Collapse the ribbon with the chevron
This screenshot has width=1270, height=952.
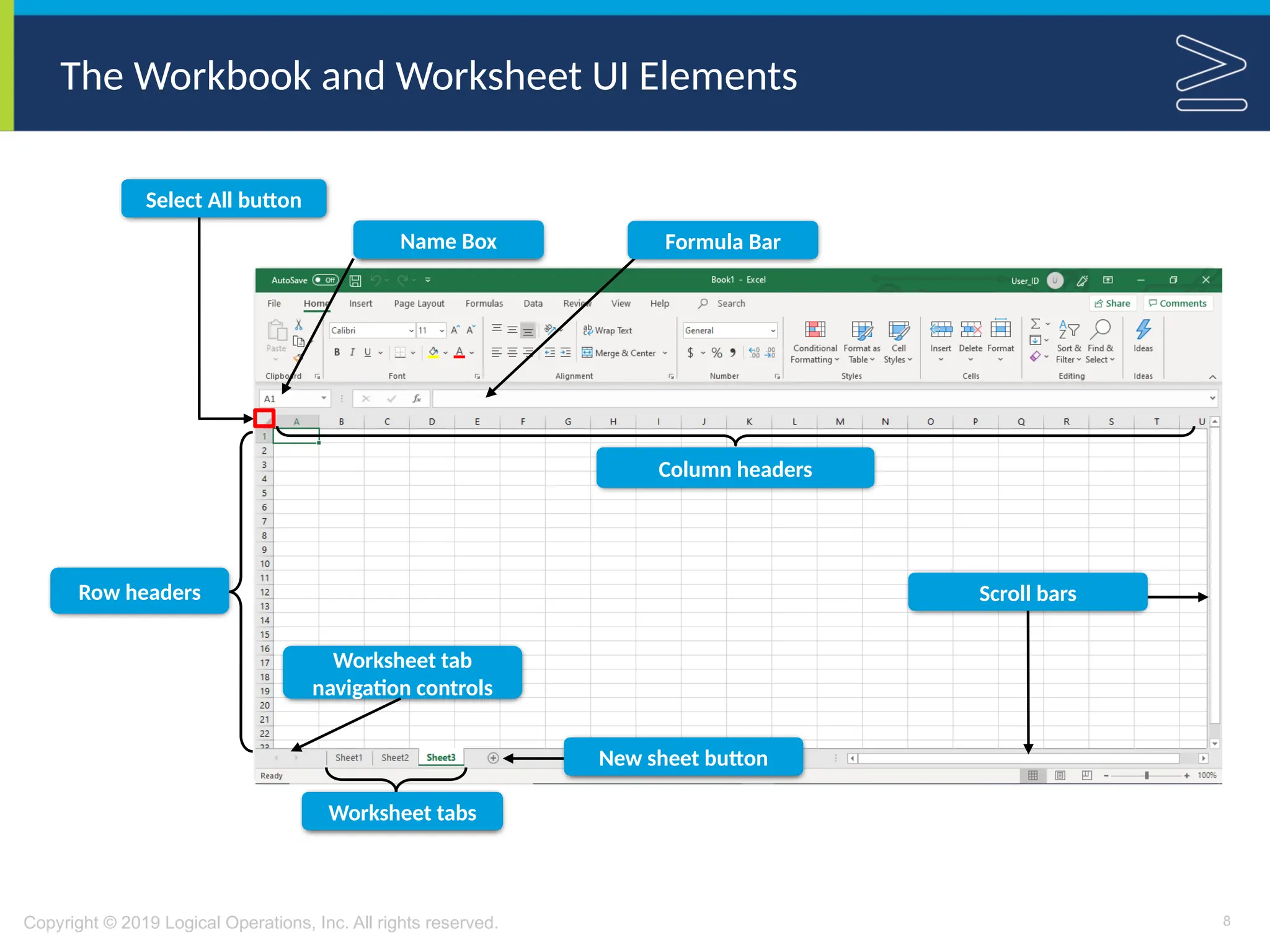point(1212,377)
